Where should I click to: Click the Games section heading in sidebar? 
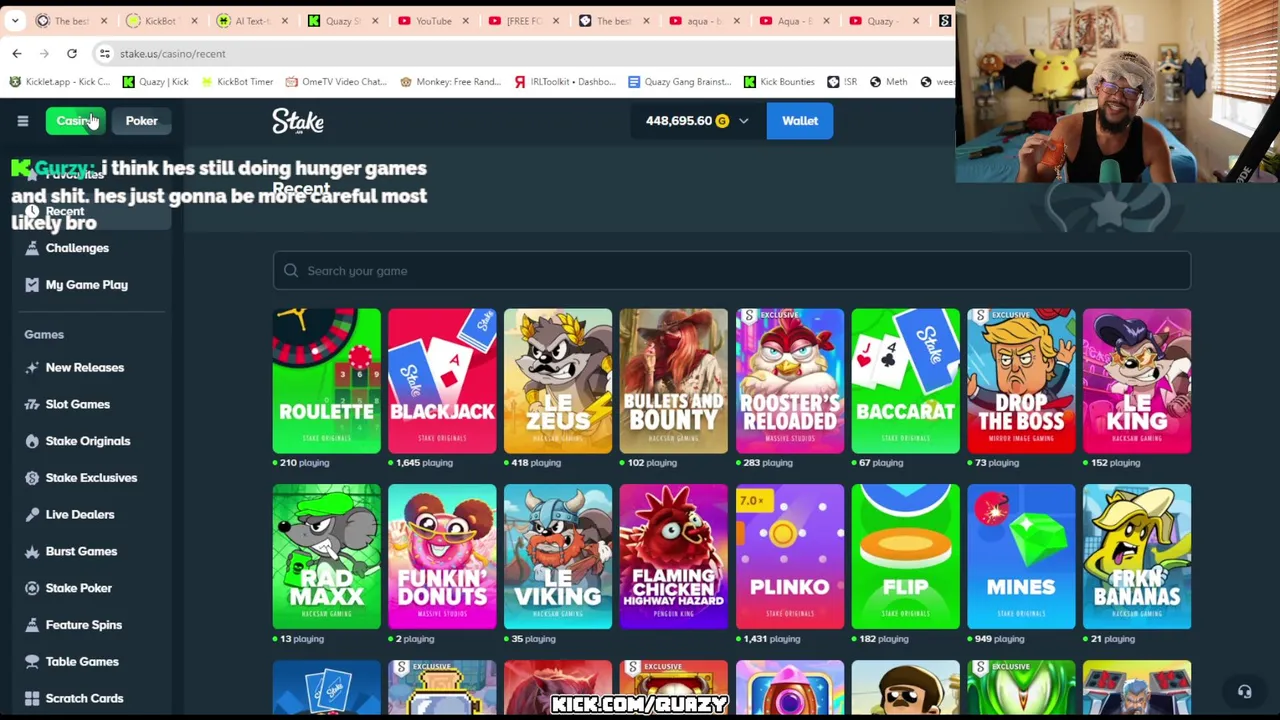click(x=44, y=334)
